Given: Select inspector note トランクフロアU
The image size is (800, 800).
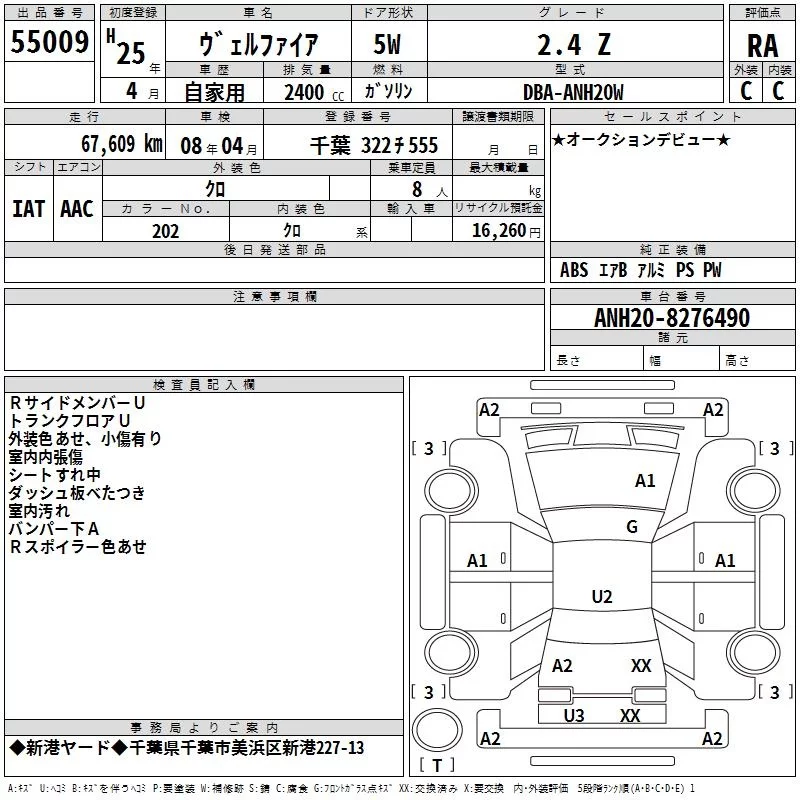Looking at the screenshot, I should pos(70,421).
